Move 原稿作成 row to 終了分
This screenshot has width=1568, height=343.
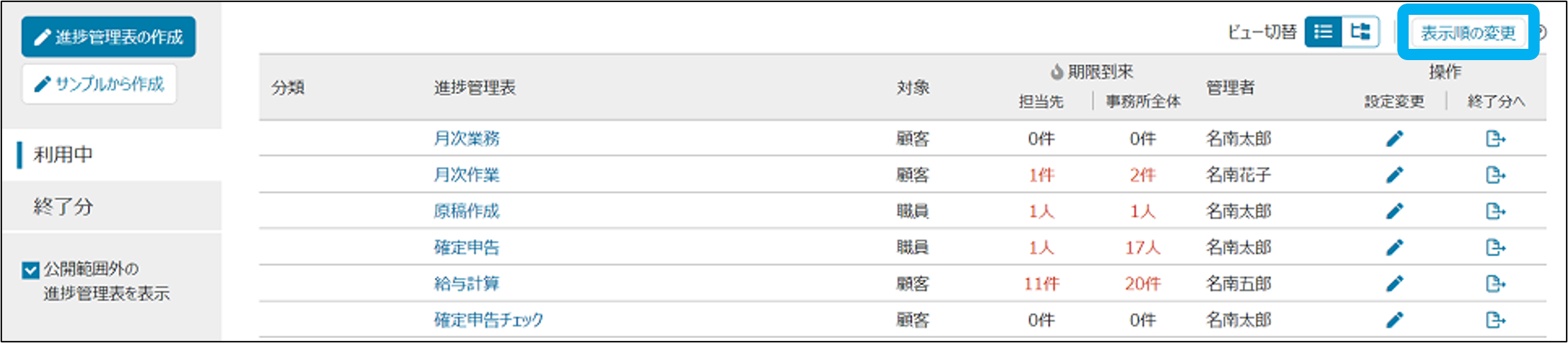(x=1495, y=211)
